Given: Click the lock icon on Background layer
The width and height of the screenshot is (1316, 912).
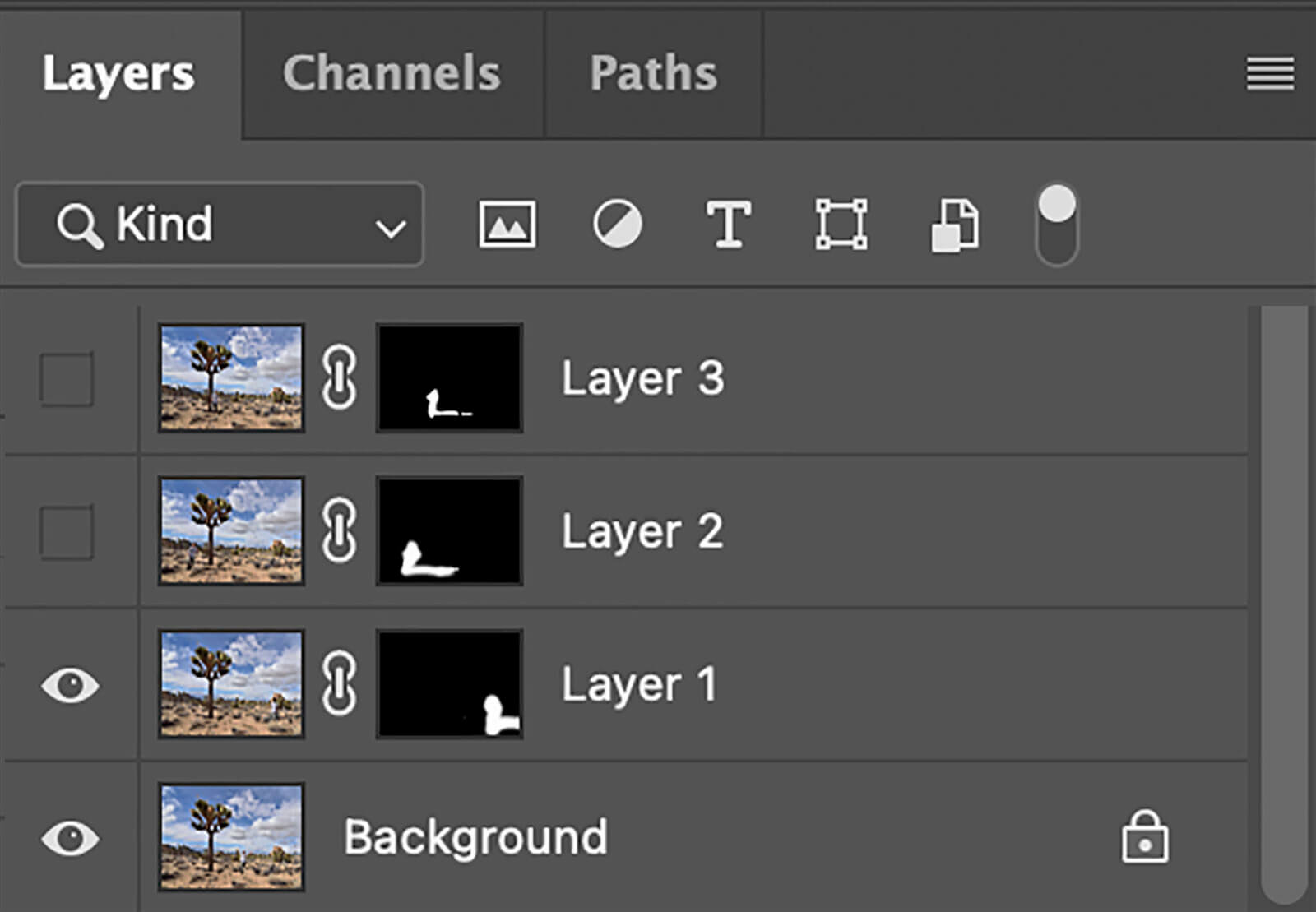Looking at the screenshot, I should [x=1144, y=837].
